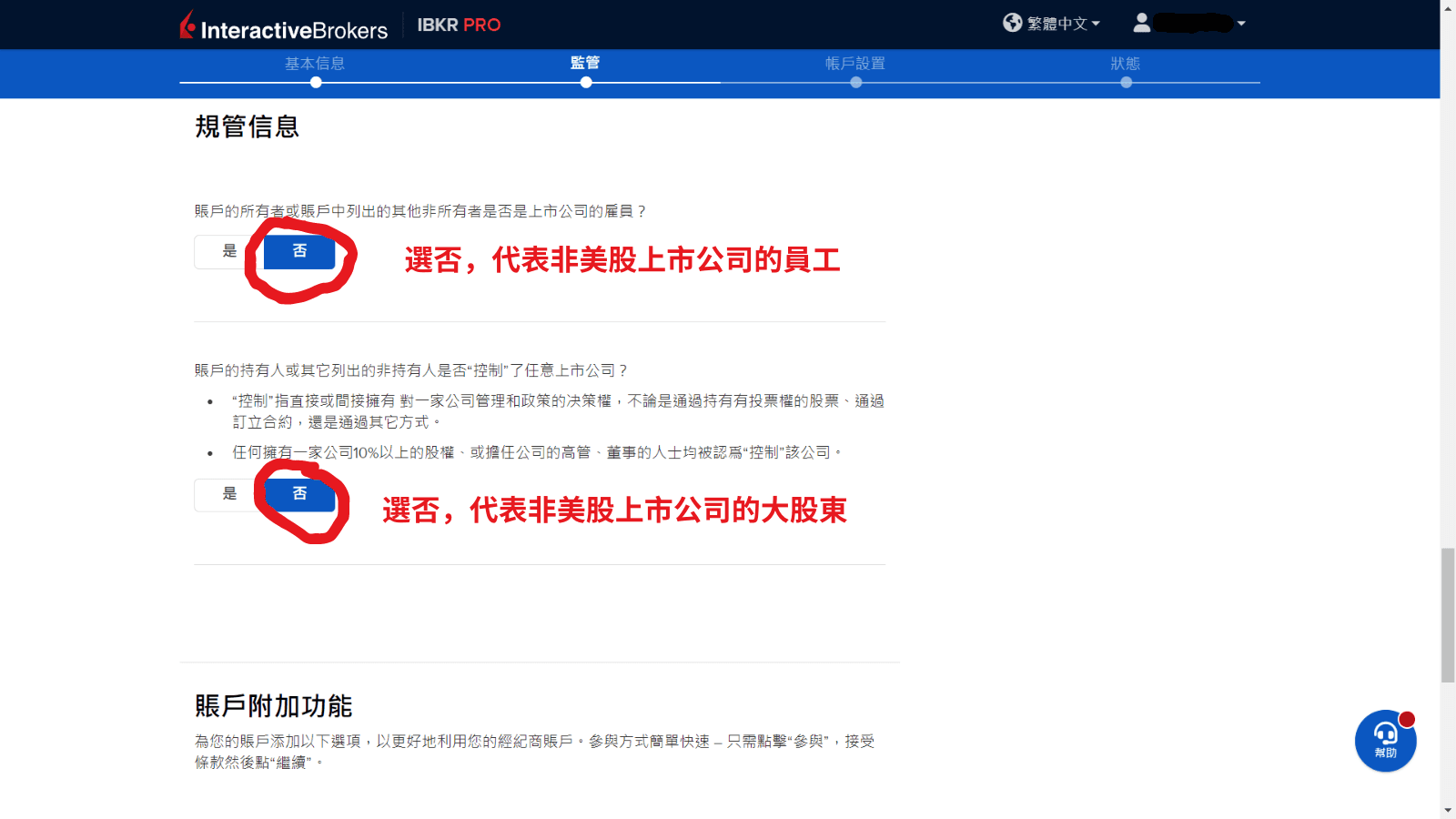1456x819 pixels.
Task: Click the IBKR PRO label
Action: (x=460, y=25)
